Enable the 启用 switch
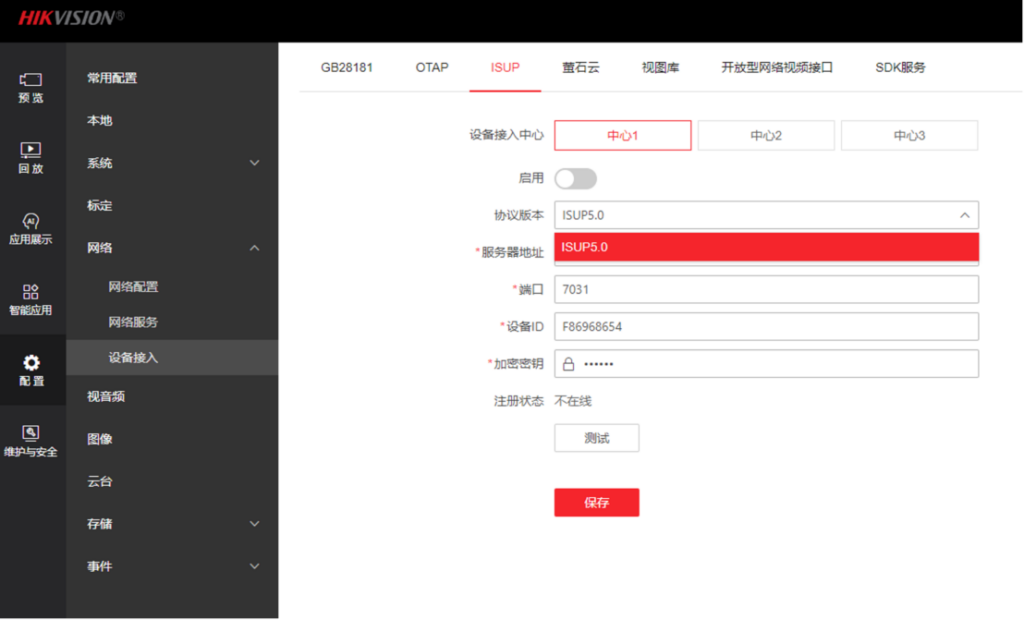 click(575, 178)
